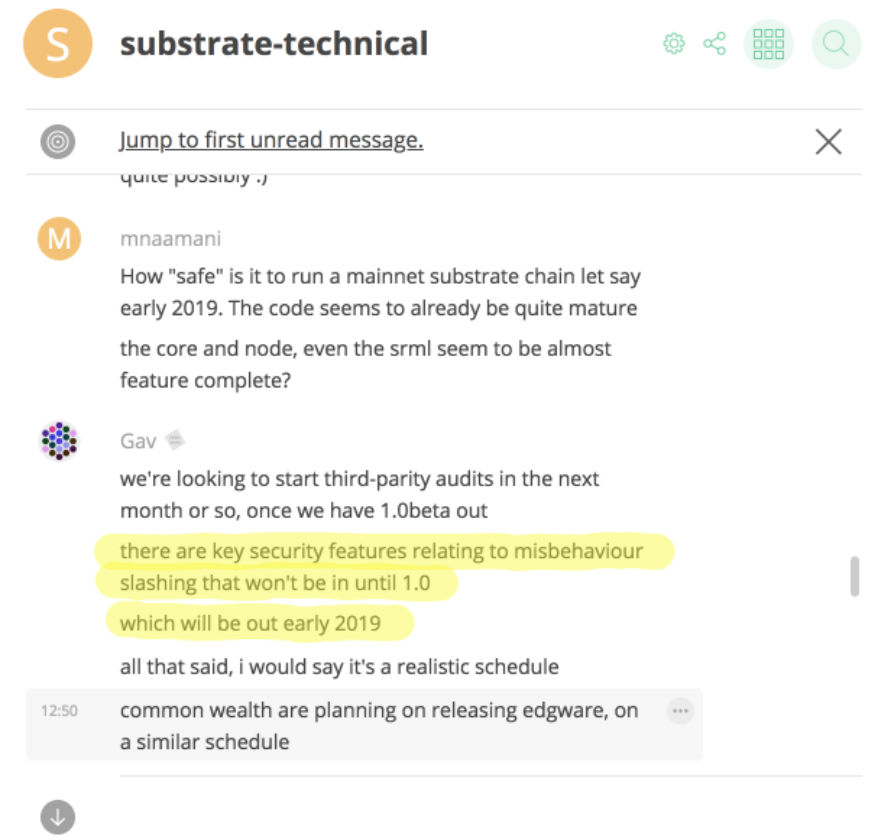Click Jump to first unread message link
Viewport: 878px width, 836px height.
tap(271, 141)
